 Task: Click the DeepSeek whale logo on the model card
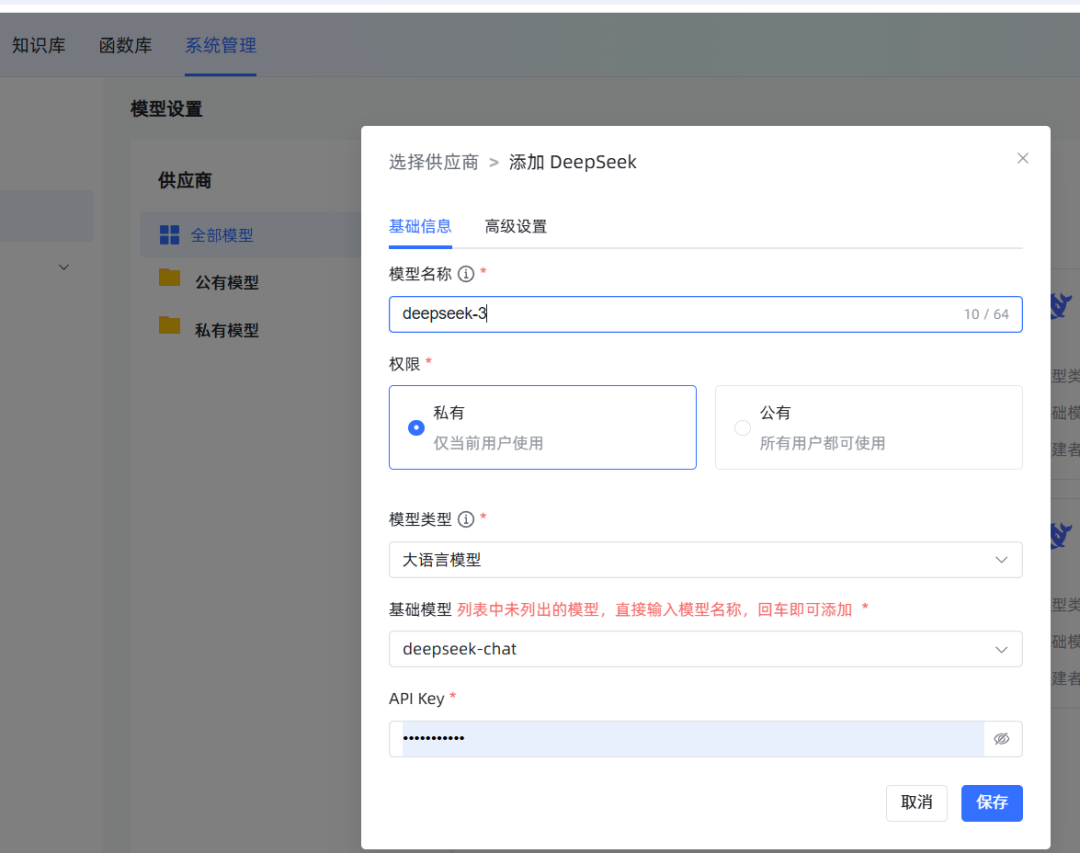[x=1060, y=307]
